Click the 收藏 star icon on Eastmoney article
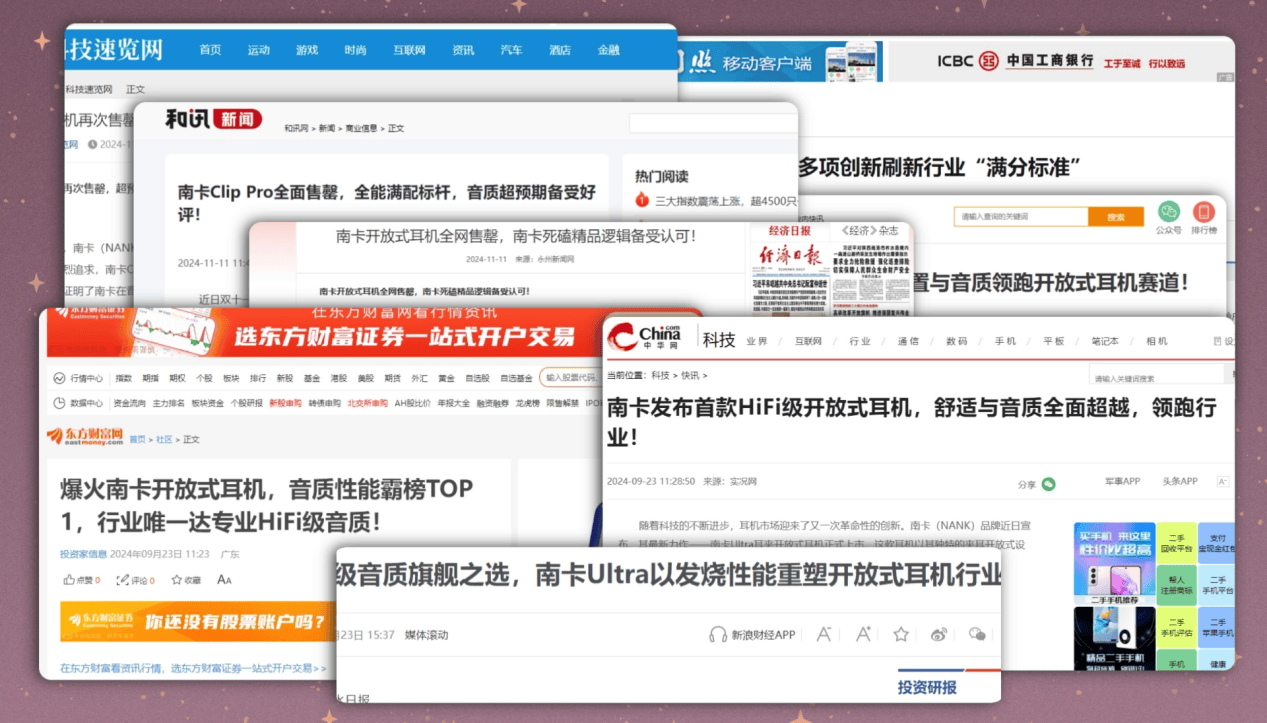 click(176, 580)
